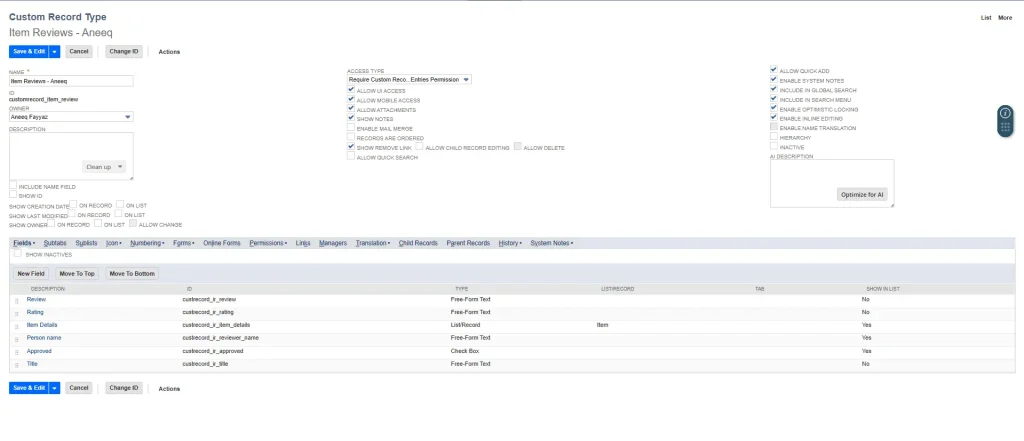1024x441 pixels.
Task: Enable Allow Quick Search
Action: 351,157
